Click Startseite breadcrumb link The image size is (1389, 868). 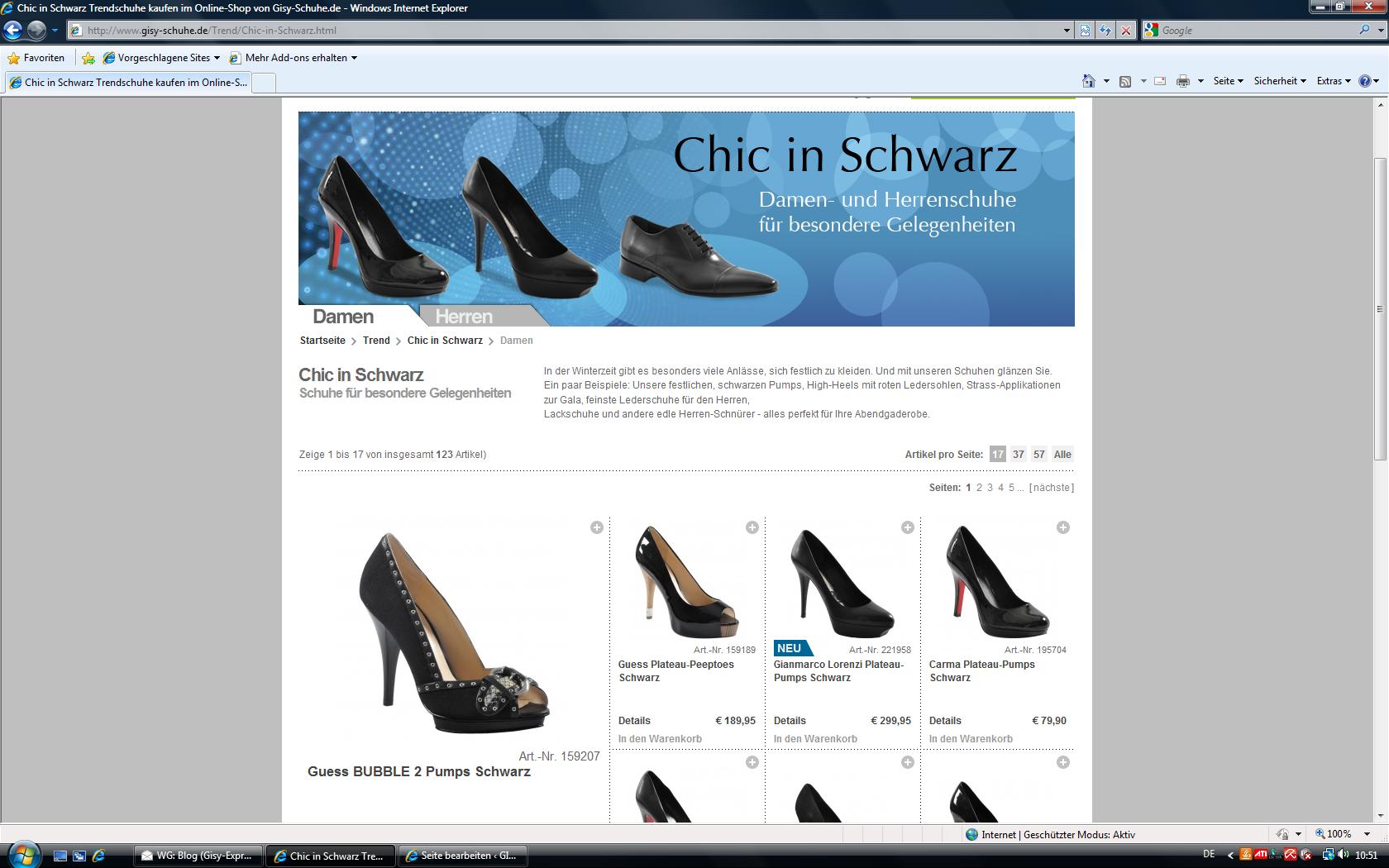click(x=322, y=341)
